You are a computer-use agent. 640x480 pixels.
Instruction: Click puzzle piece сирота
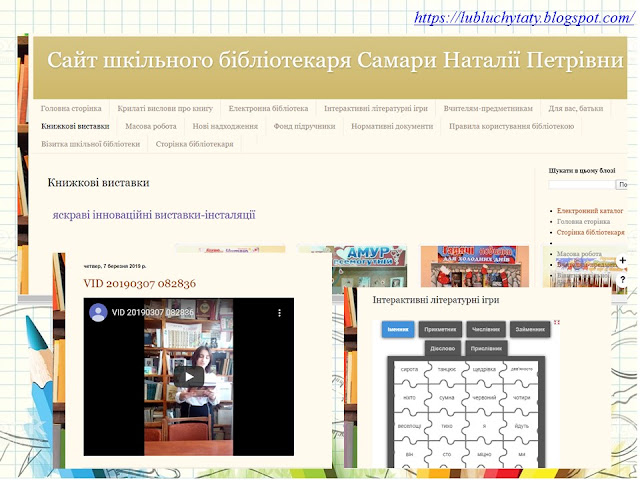point(409,369)
